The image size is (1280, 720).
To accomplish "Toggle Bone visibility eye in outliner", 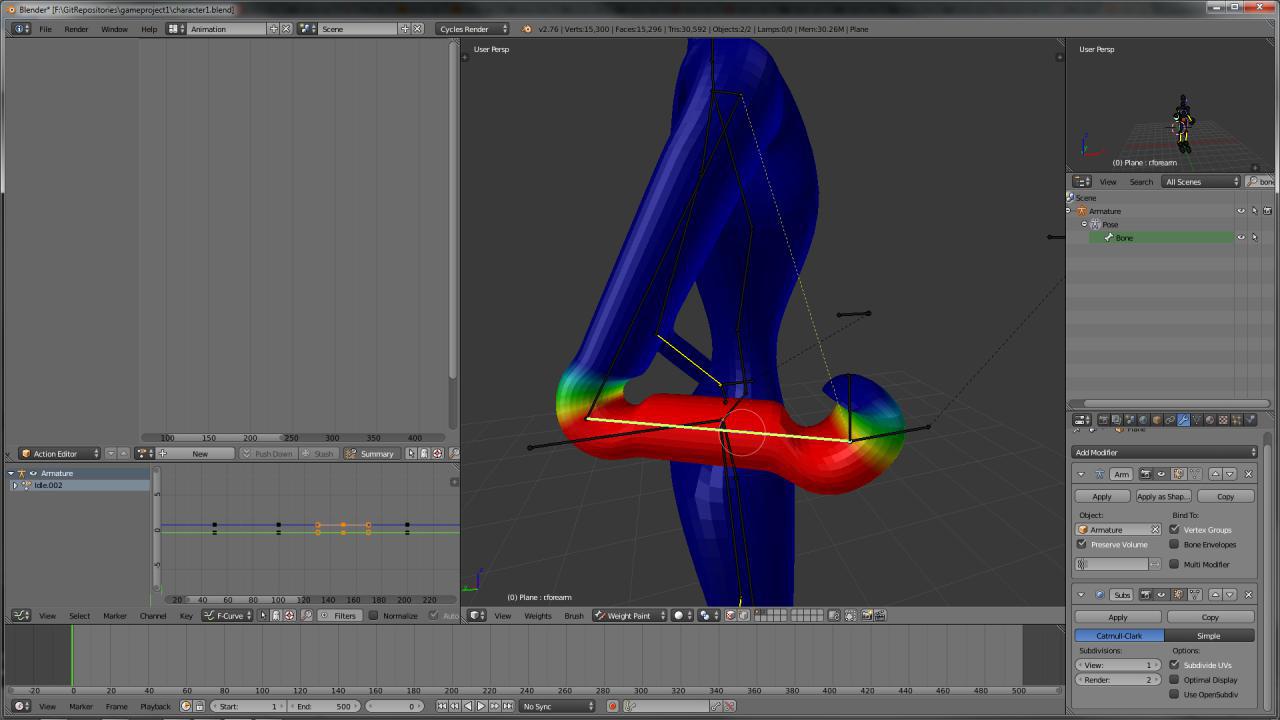I will pos(1241,237).
